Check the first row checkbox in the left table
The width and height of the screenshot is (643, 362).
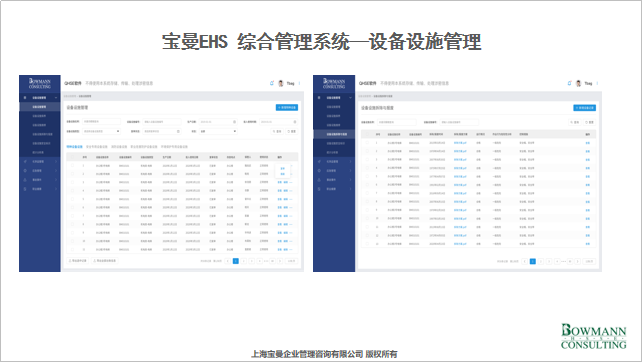(x=73, y=166)
